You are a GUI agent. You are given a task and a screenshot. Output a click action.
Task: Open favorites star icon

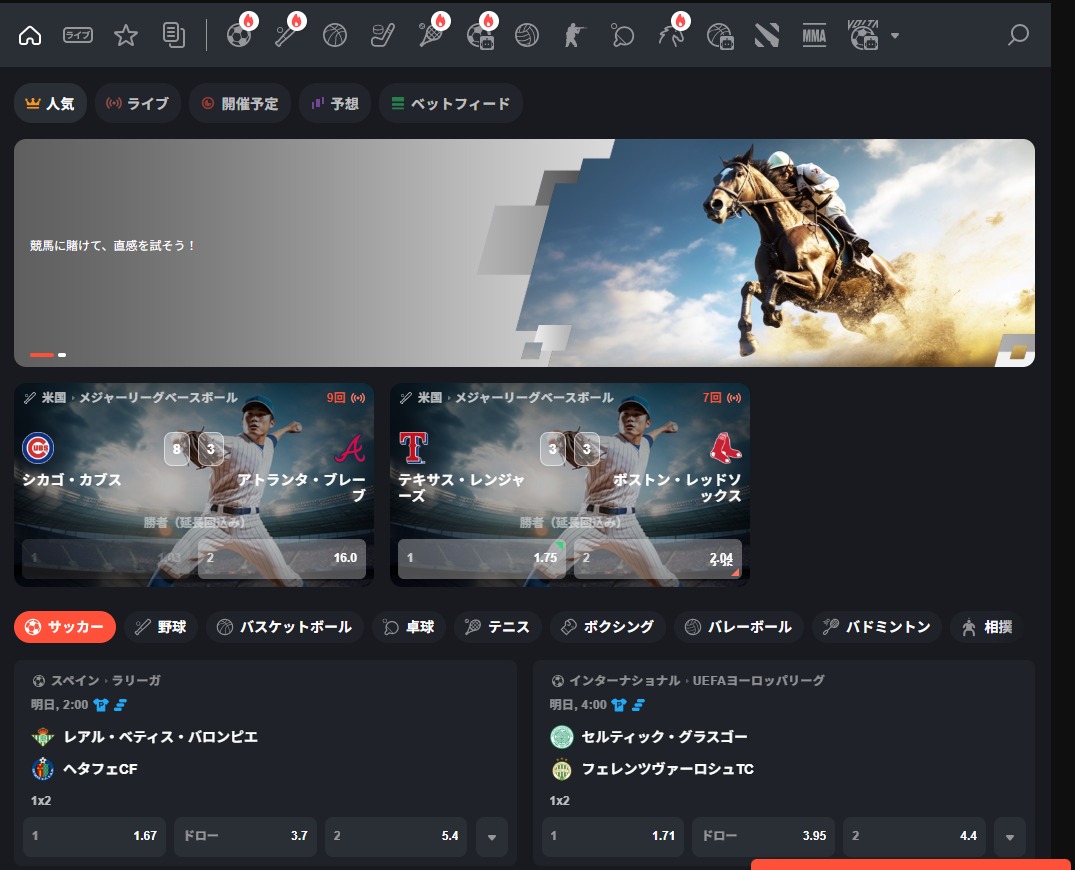click(x=125, y=35)
